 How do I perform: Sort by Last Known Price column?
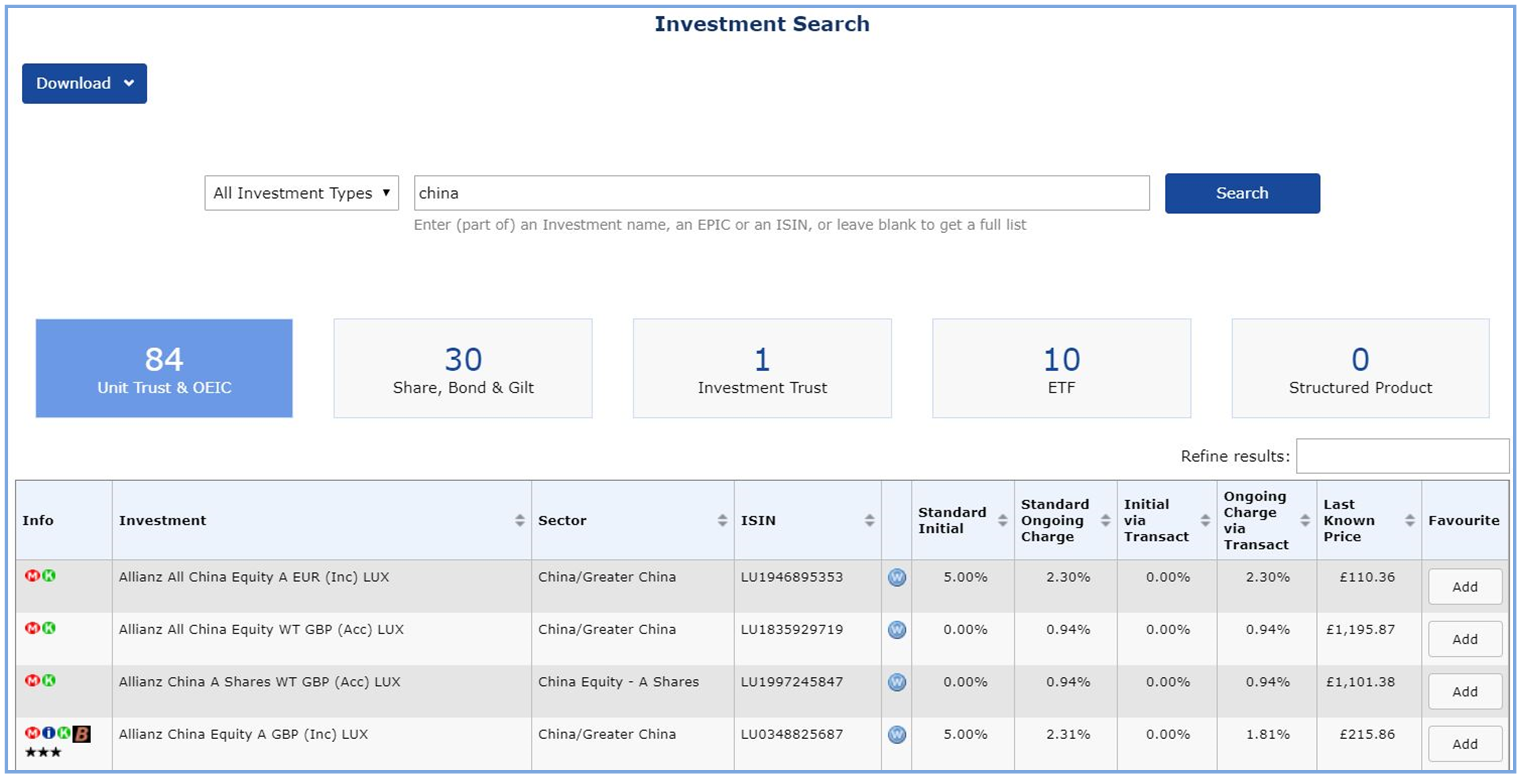(x=1410, y=520)
